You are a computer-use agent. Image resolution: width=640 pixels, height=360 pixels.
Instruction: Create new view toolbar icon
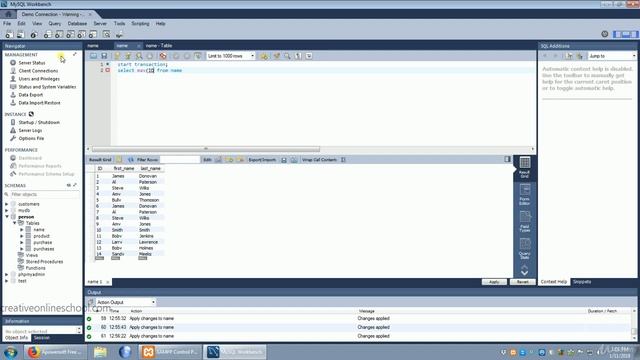pyautogui.click(x=70, y=35)
